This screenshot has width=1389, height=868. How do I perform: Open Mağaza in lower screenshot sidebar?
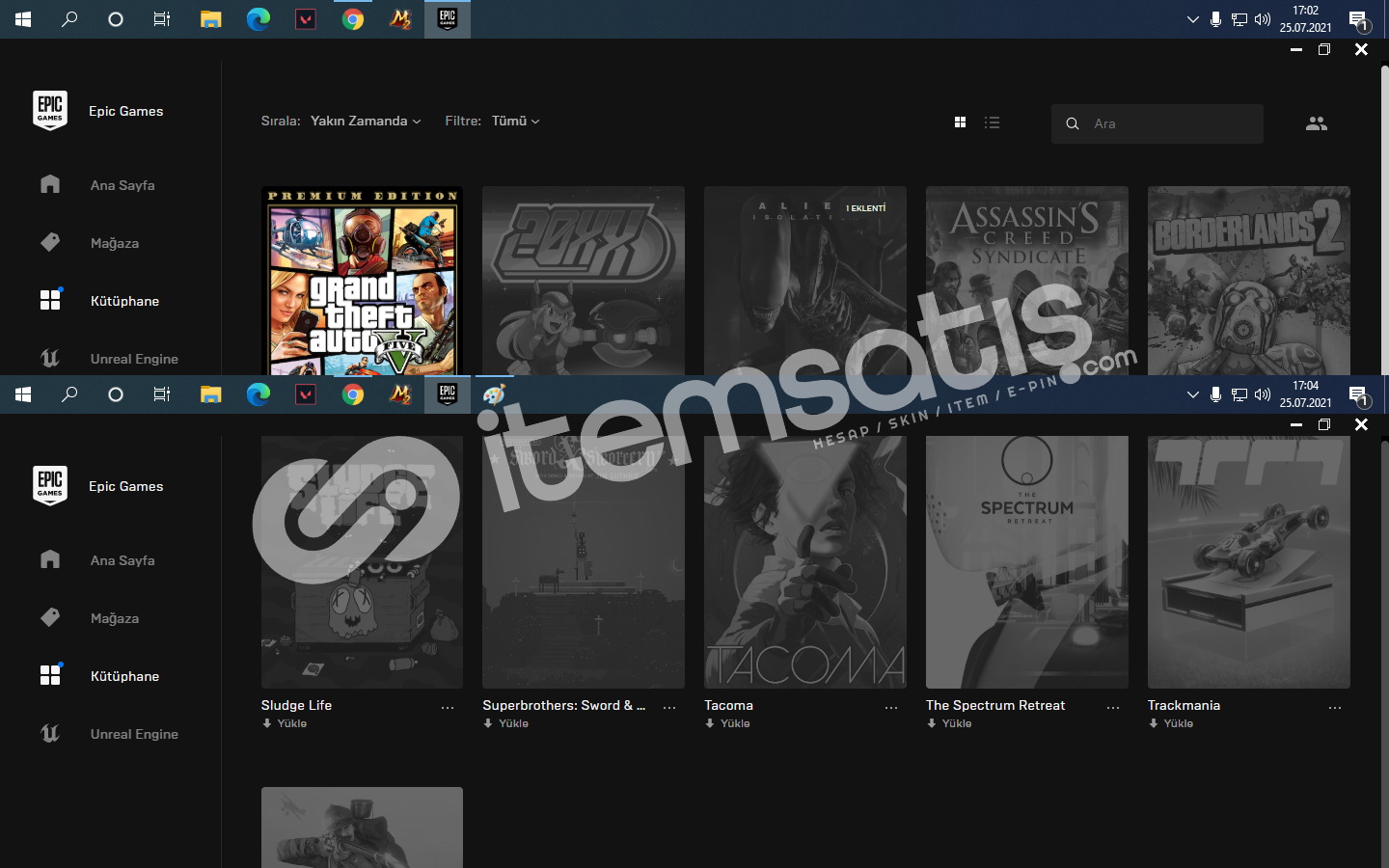(115, 618)
